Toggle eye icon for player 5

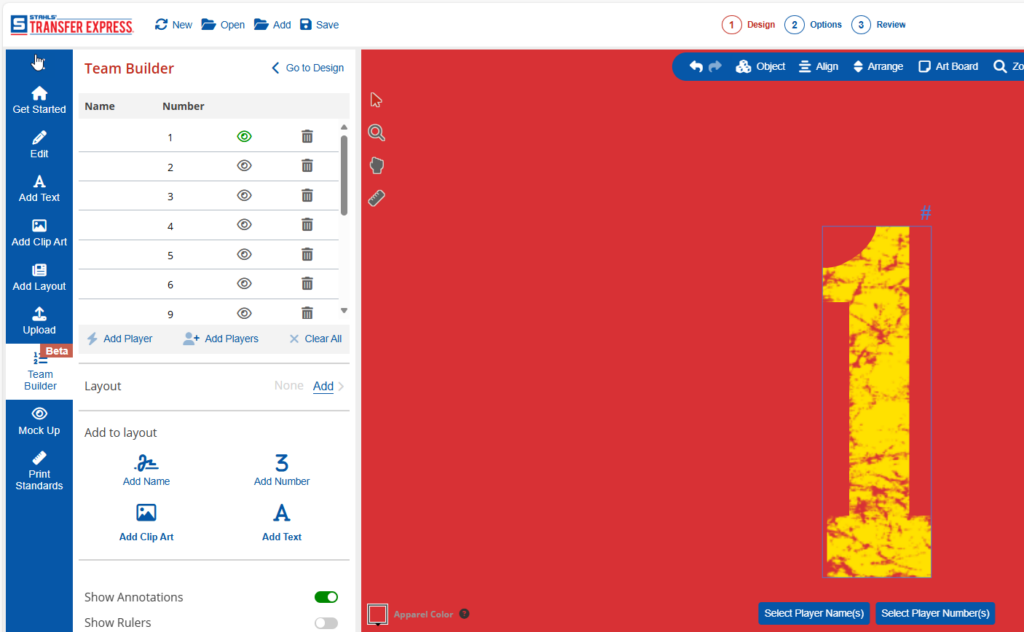(244, 254)
